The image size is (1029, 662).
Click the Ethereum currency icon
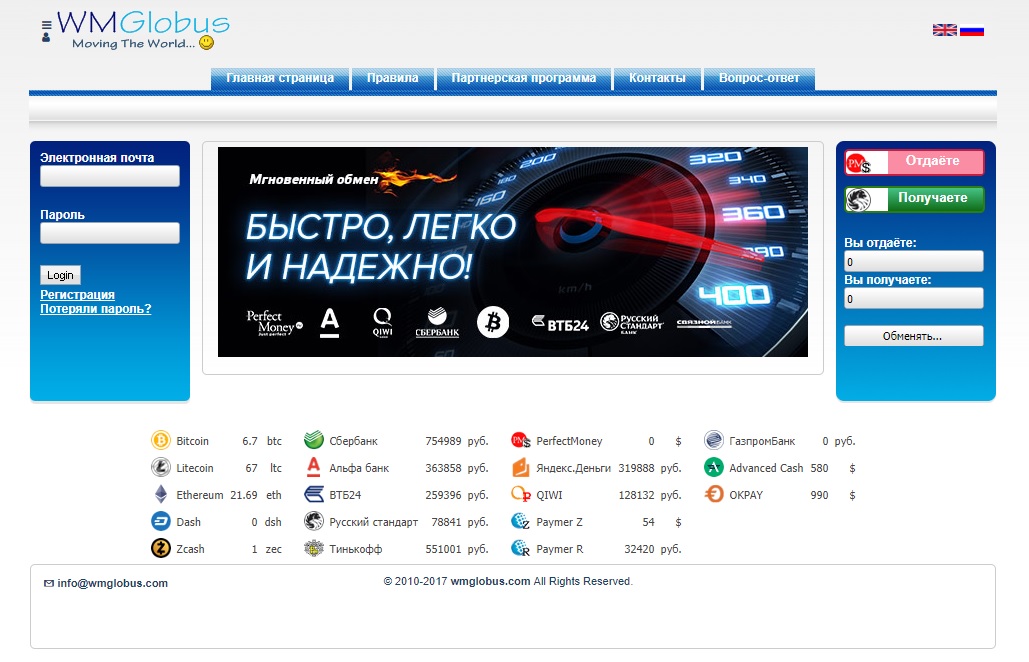pos(161,494)
